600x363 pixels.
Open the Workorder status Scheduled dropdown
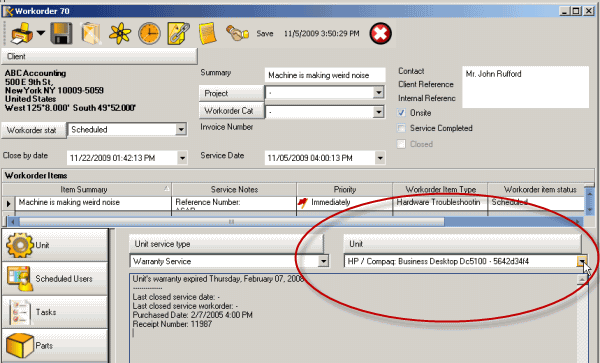click(x=181, y=129)
